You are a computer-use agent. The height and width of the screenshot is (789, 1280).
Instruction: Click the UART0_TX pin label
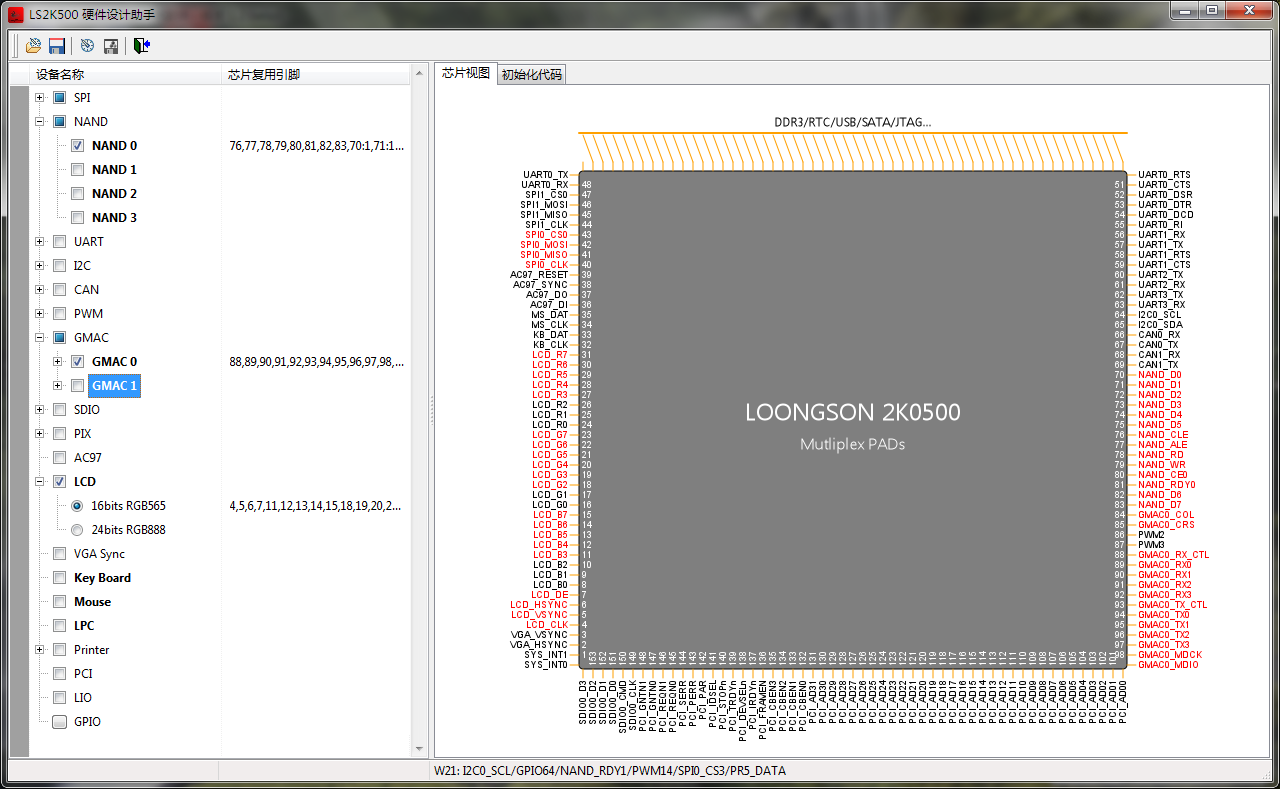point(545,175)
